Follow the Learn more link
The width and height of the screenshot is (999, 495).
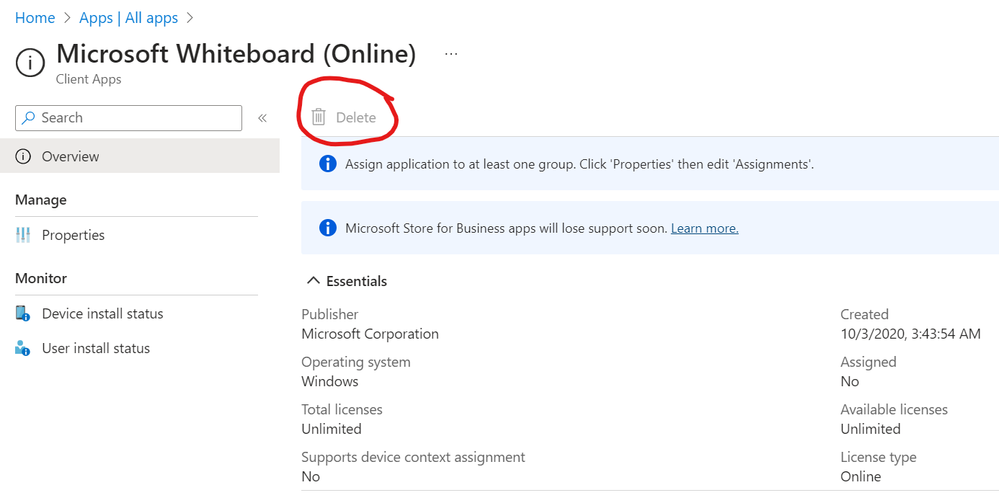tap(705, 228)
